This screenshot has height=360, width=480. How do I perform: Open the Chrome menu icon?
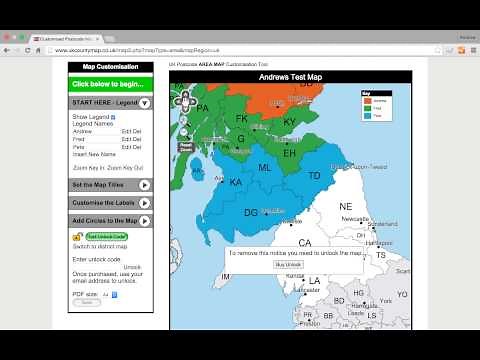(473, 50)
